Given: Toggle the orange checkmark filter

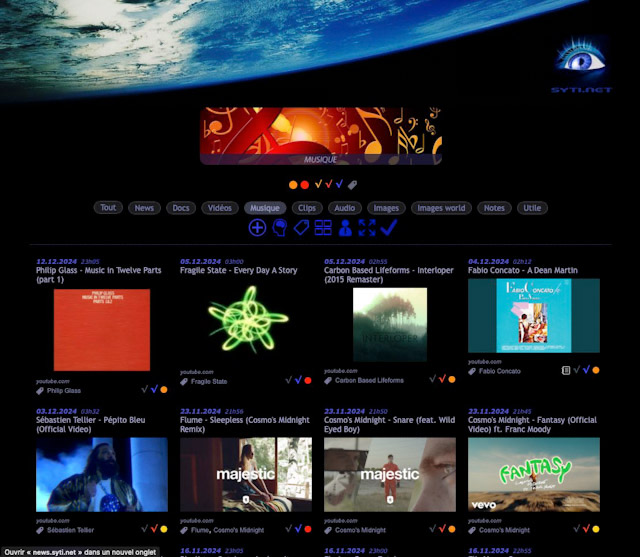Looking at the screenshot, I should click(318, 184).
